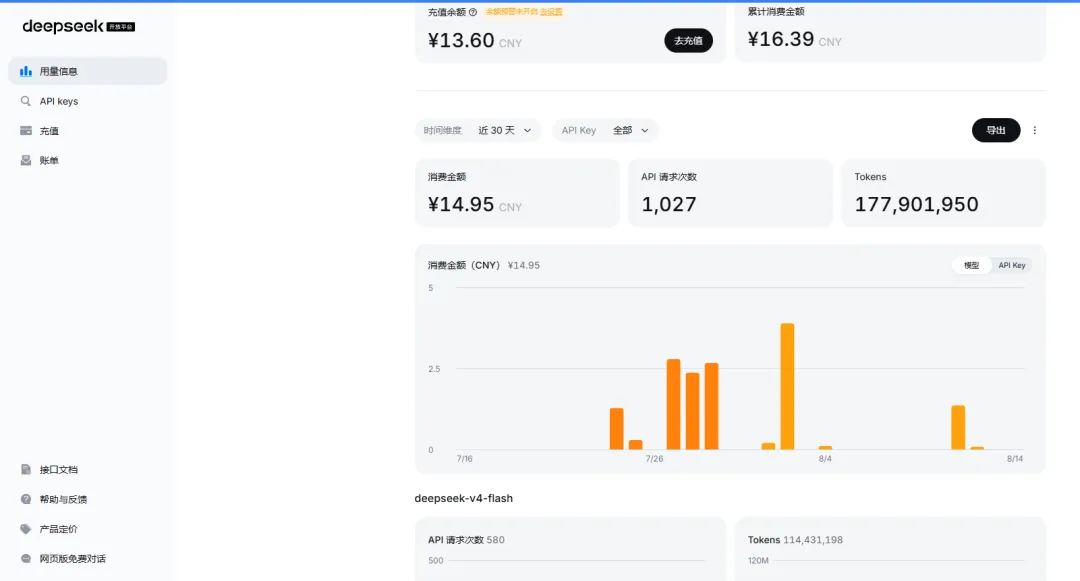This screenshot has width=1080, height=581.
Task: Expand the 时间维度 近 30 天 dropdown
Action: coord(478,130)
